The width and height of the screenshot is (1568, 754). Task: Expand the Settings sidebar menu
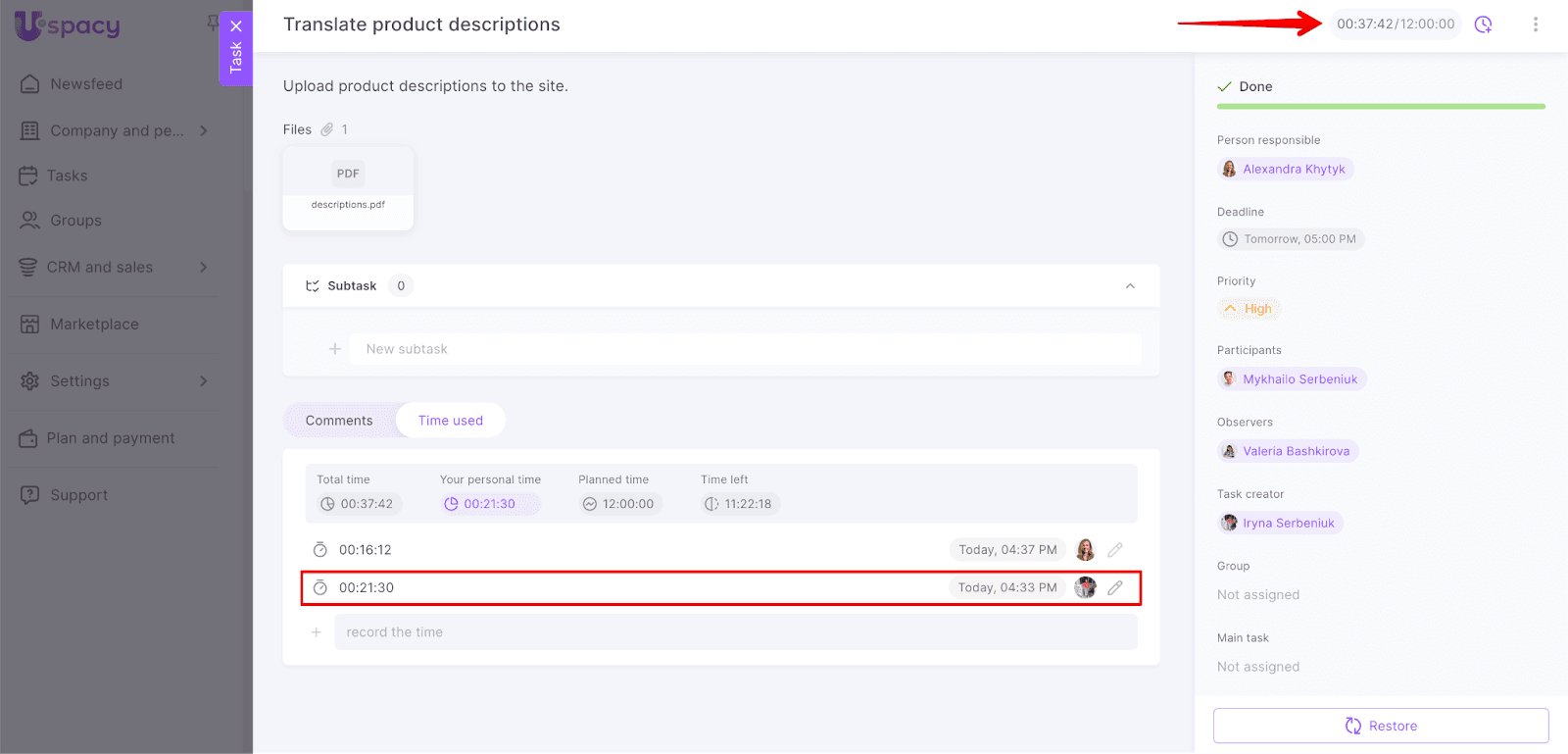click(203, 381)
